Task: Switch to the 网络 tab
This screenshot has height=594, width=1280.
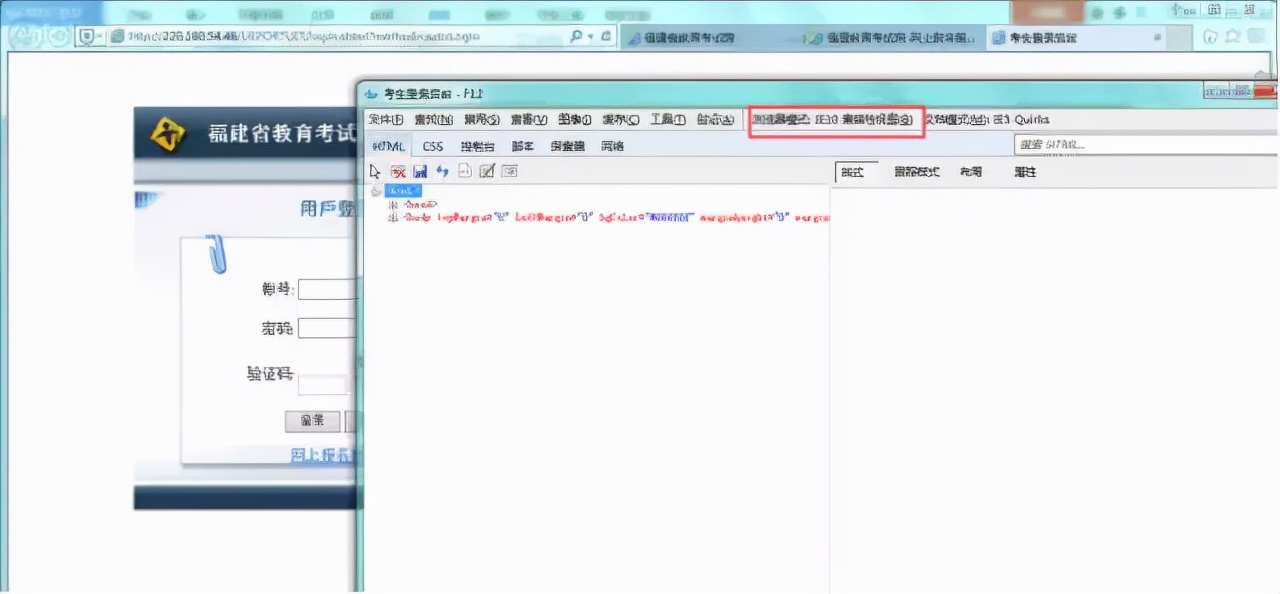Action: [x=612, y=146]
